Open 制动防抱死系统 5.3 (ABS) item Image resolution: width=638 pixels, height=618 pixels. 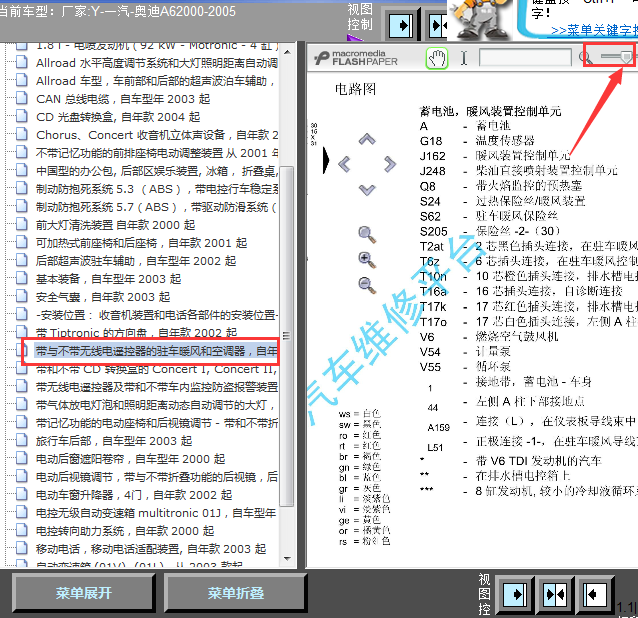(157, 189)
